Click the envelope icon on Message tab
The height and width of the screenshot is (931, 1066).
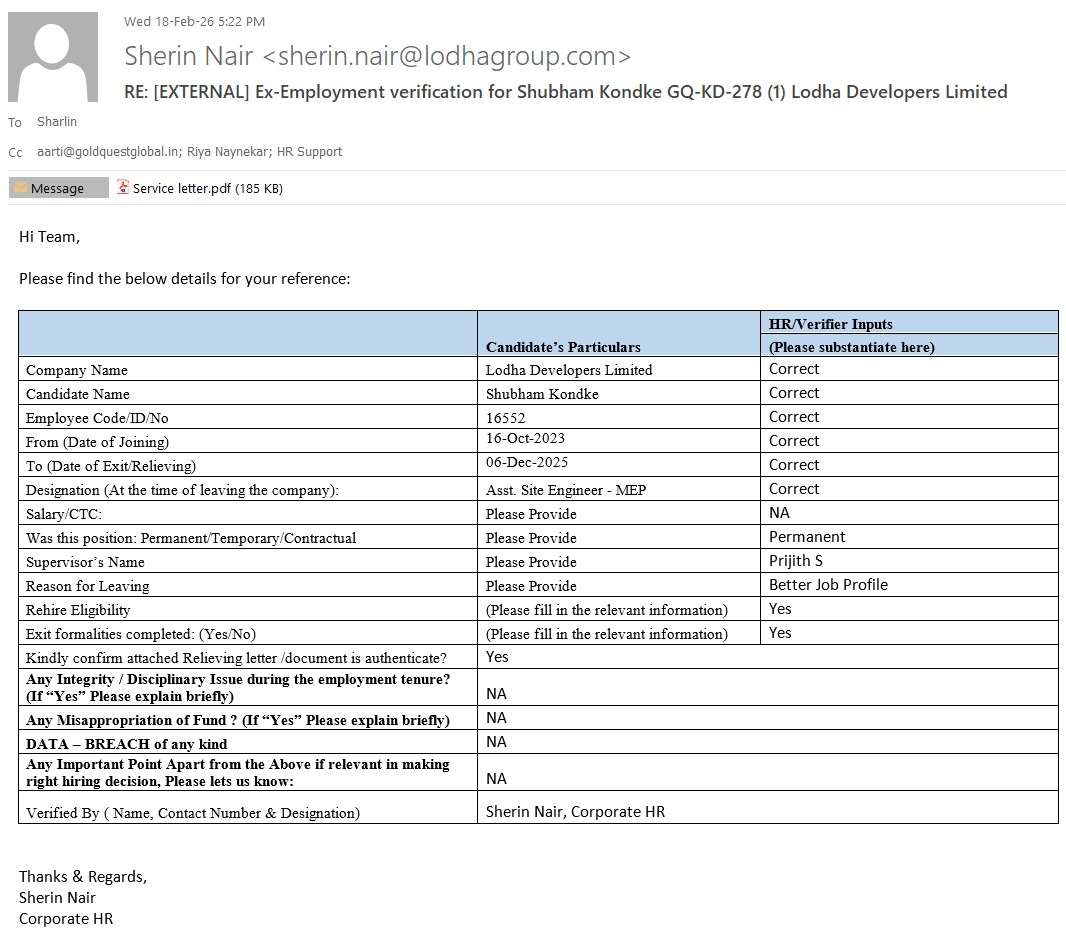(x=21, y=188)
